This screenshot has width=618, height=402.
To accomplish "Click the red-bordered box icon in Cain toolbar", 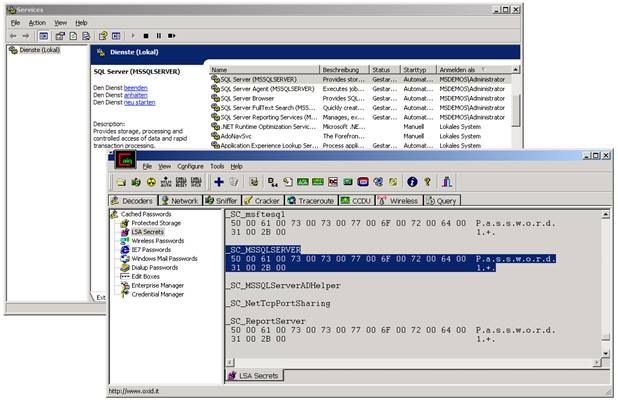I will coord(363,182).
